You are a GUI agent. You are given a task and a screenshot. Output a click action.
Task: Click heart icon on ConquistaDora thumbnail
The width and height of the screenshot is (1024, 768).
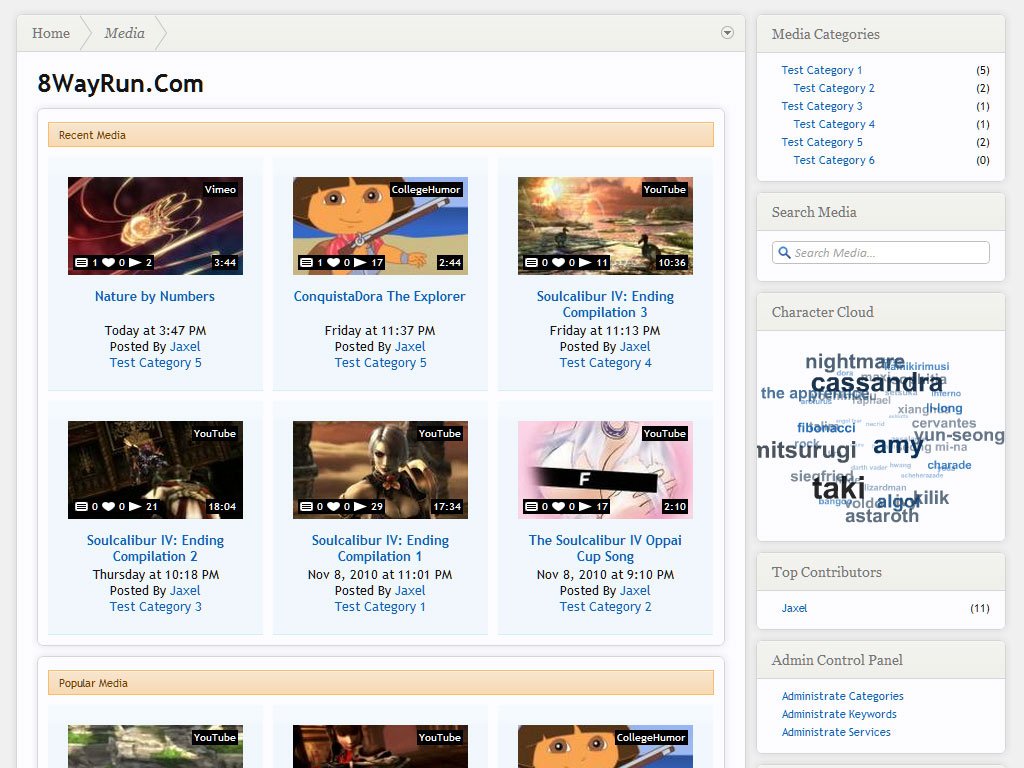[333, 263]
